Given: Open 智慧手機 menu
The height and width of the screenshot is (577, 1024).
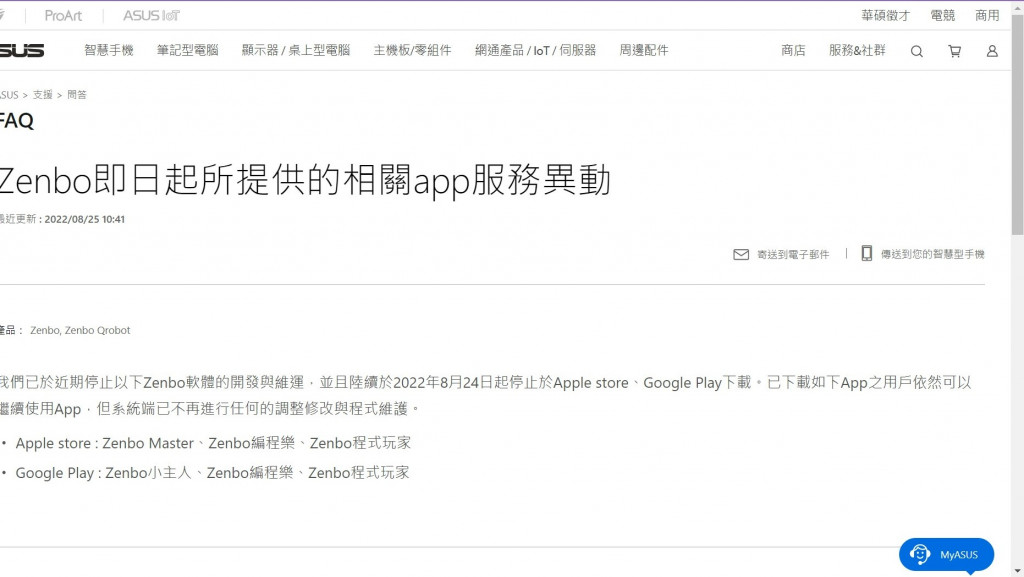Looking at the screenshot, I should pyautogui.click(x=108, y=50).
